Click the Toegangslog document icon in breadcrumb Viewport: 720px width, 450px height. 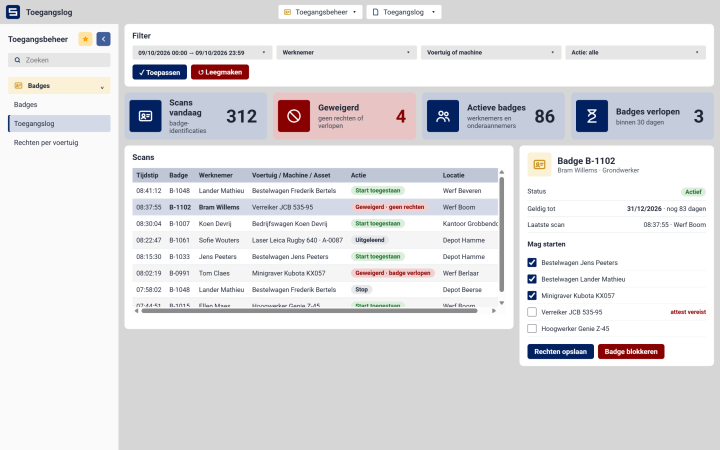(375, 12)
